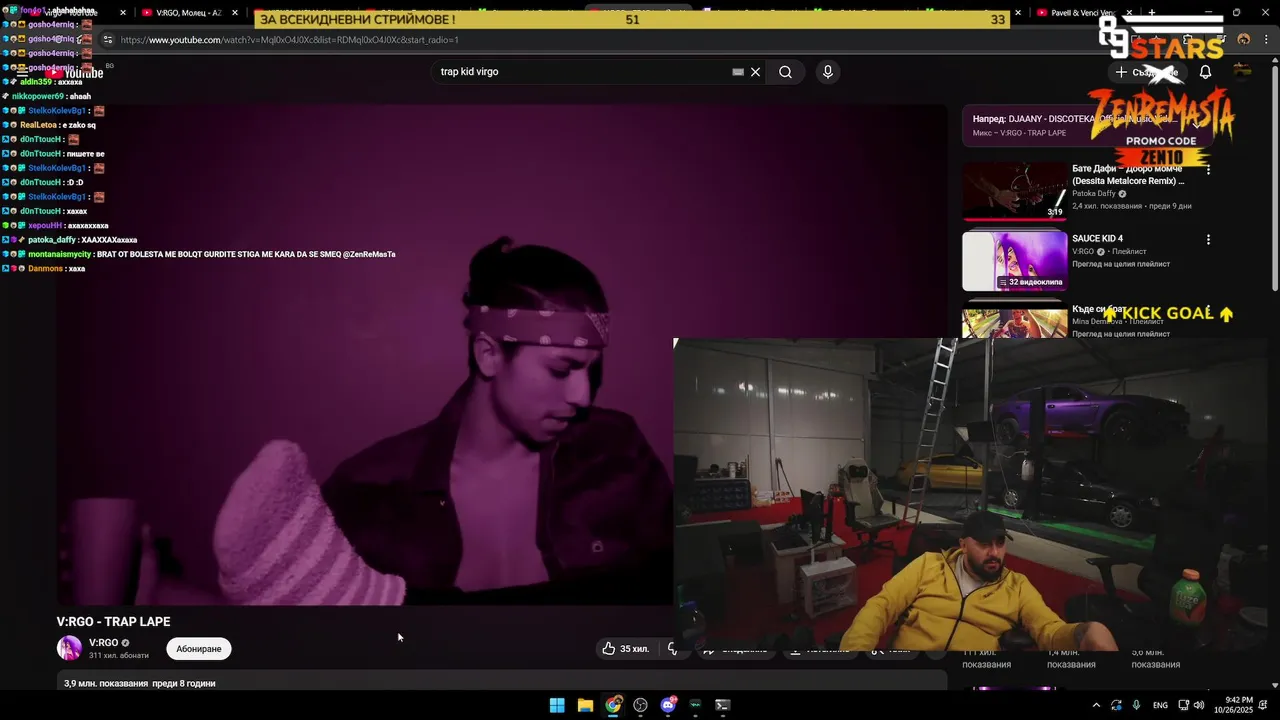Viewport: 1280px width, 720px height.
Task: Click the 'Преглед на целия плейлист' link under SAUCE KID 4
Action: tap(1120, 264)
